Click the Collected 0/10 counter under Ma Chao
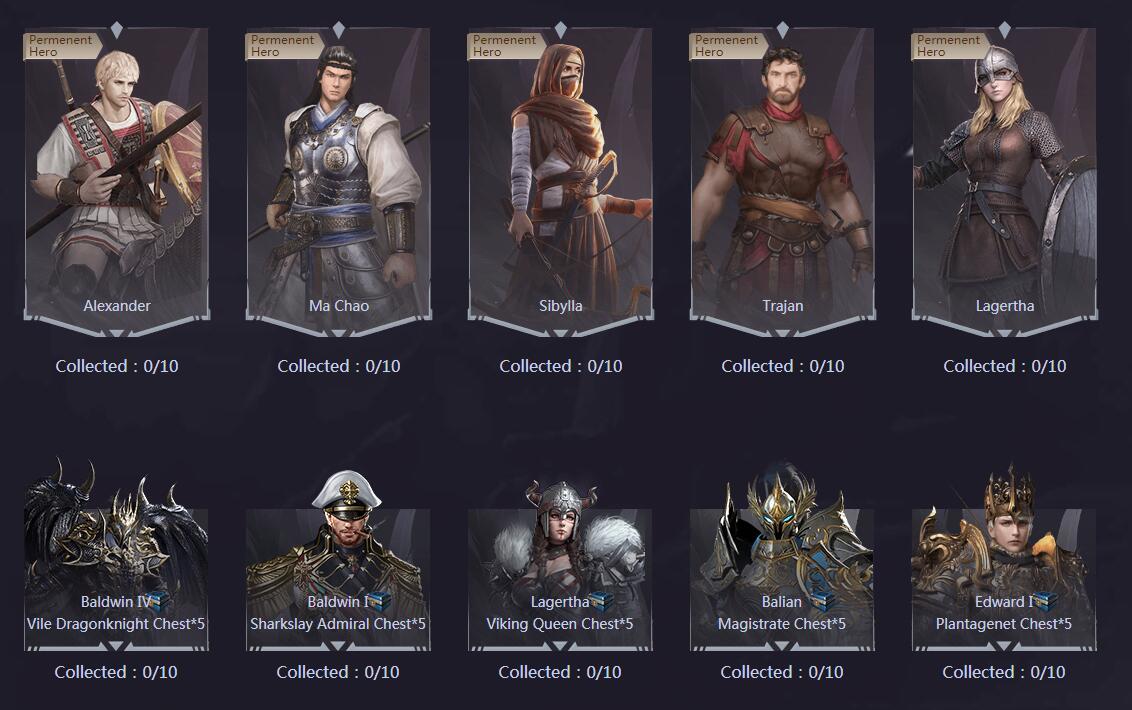This screenshot has width=1132, height=710. (339, 366)
